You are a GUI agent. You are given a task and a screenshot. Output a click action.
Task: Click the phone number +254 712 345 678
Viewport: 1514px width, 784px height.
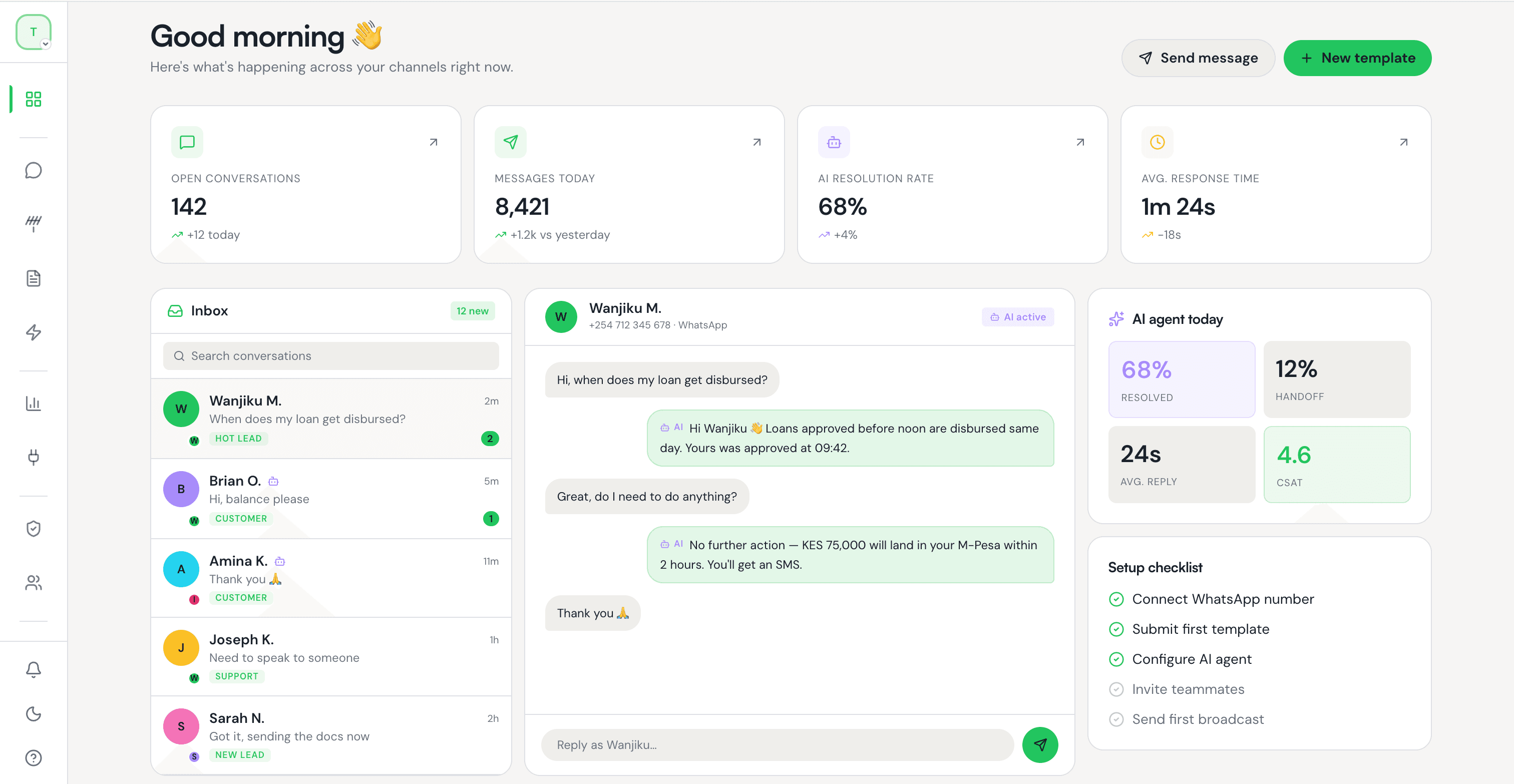(x=629, y=325)
